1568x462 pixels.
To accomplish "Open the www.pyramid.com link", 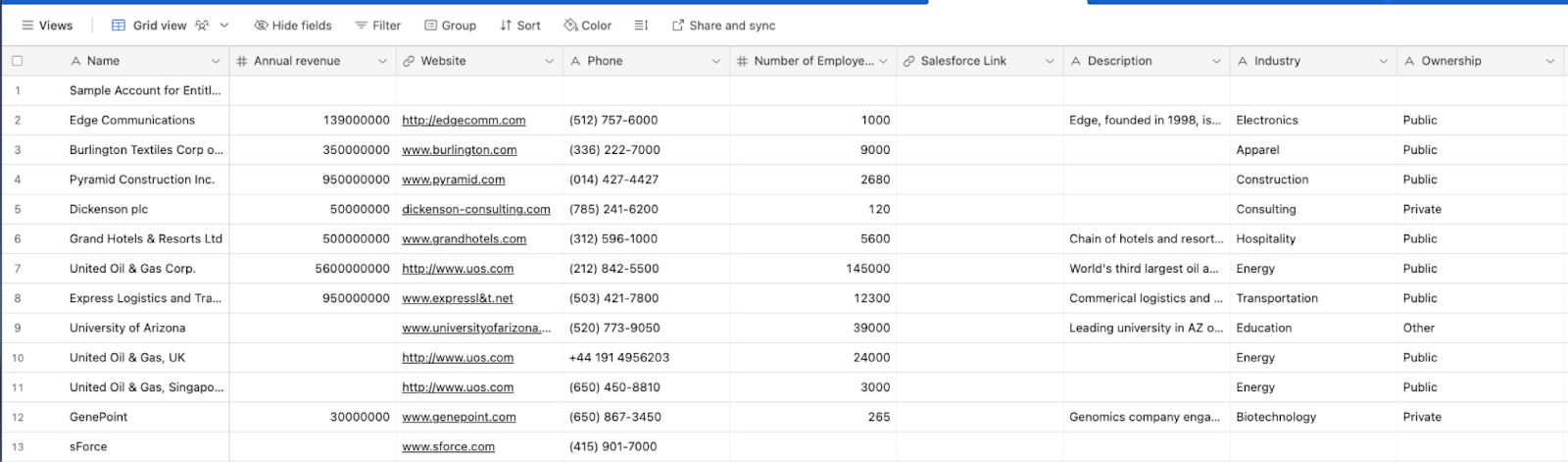I will coord(453,180).
